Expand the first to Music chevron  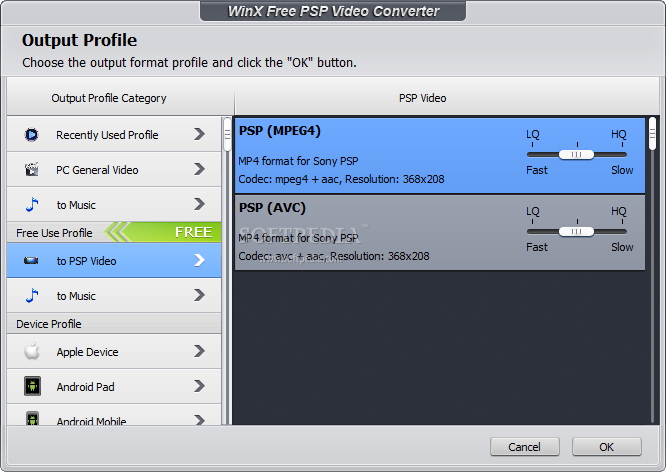point(199,204)
